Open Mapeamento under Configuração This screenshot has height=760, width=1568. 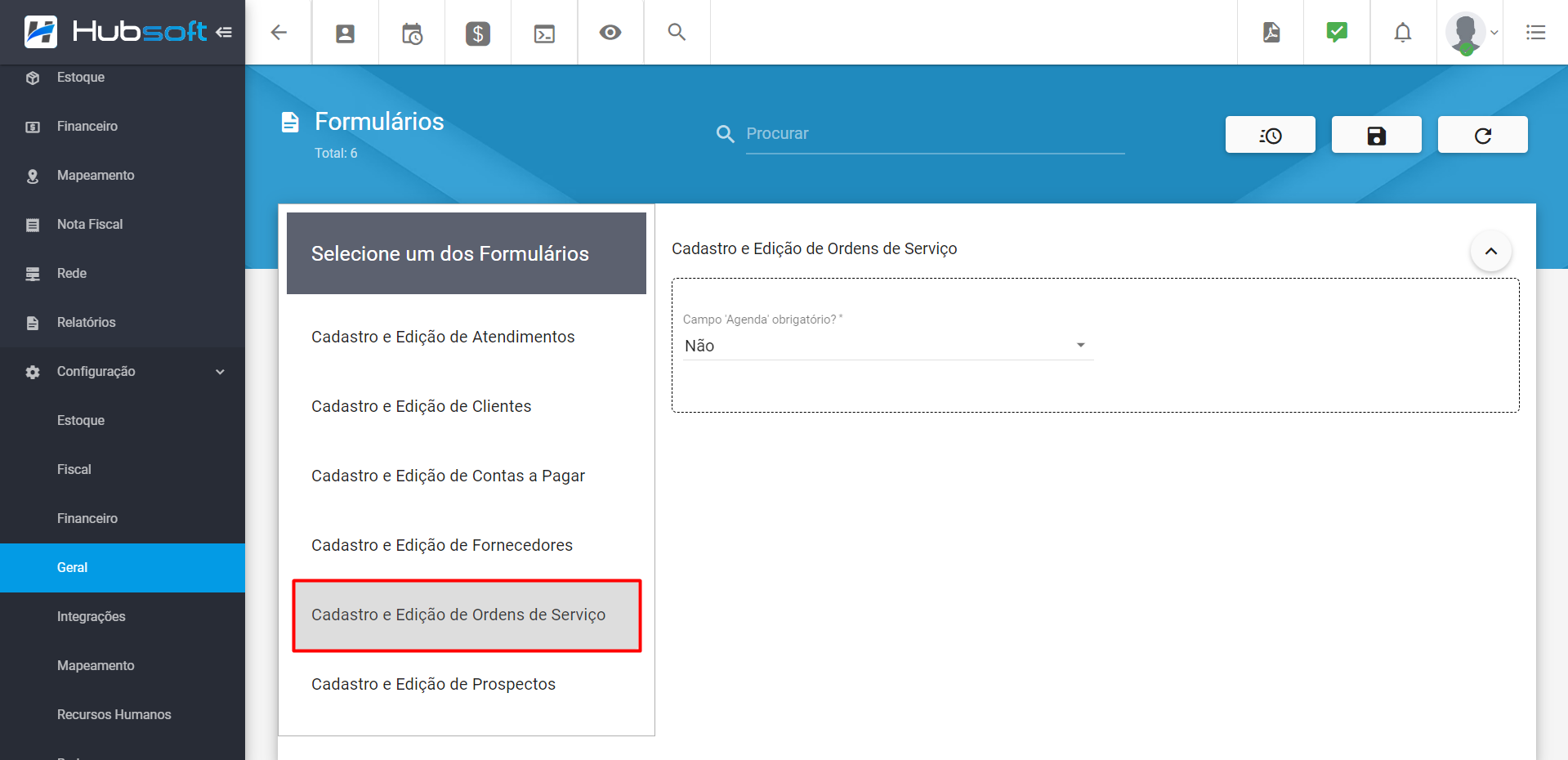tap(123, 666)
